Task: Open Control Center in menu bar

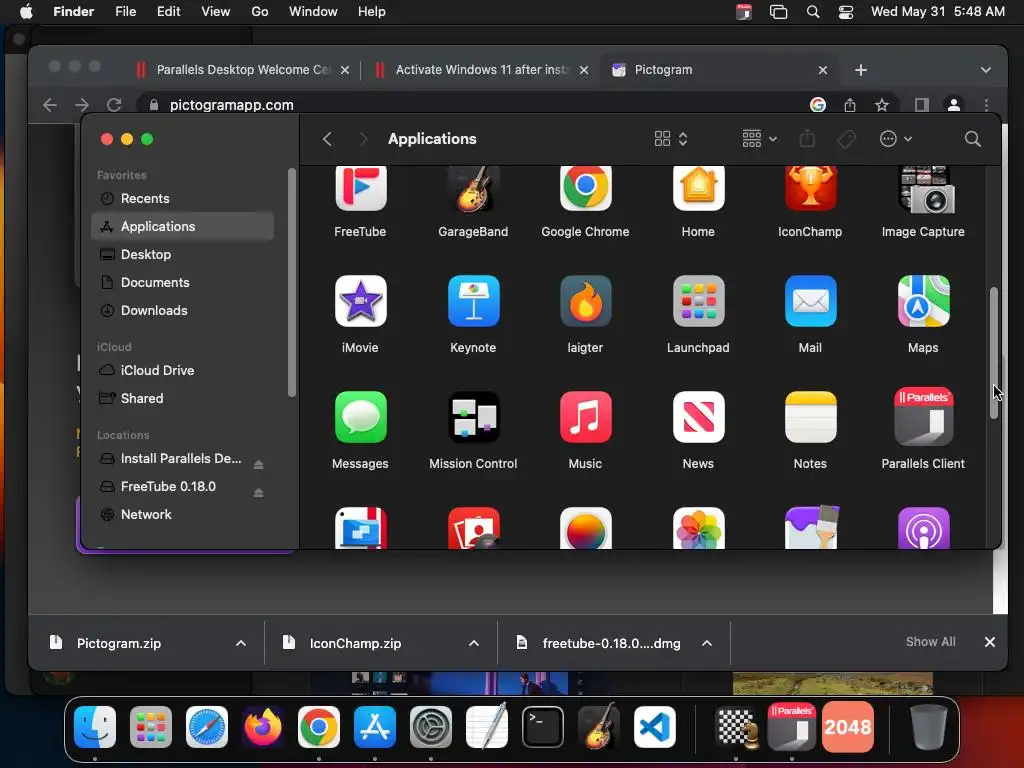Action: tap(846, 12)
